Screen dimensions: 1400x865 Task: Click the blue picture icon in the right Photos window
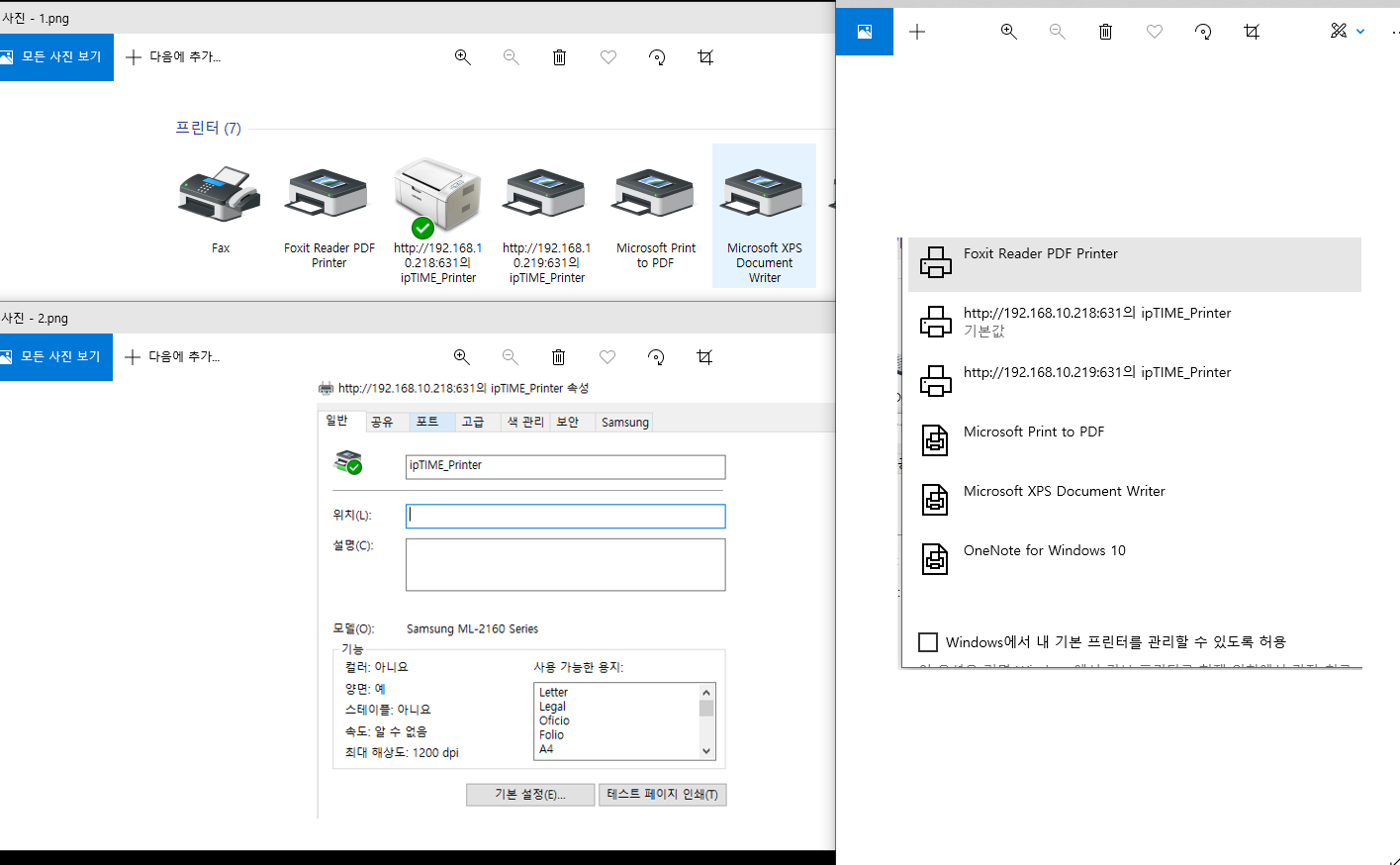pos(865,32)
